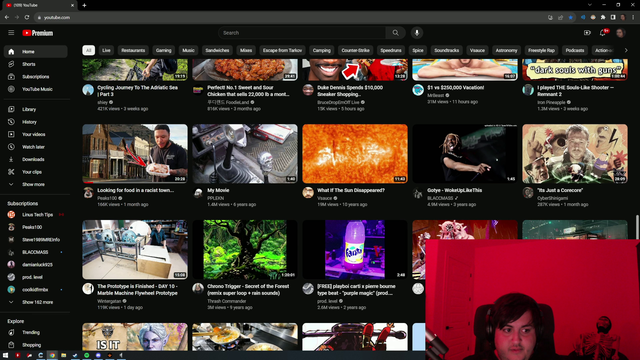Open the Vsauce channel name link
This screenshot has width=640, height=360.
point(324,198)
